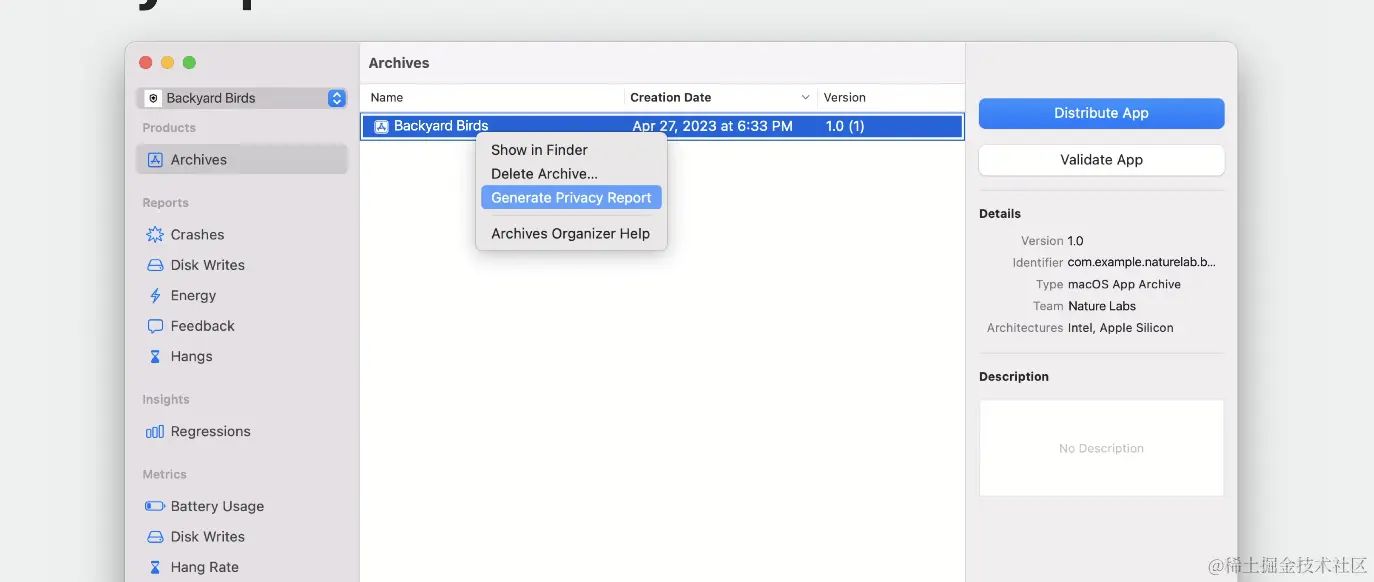Click the identifier com.example.naturelab value

click(1142, 263)
